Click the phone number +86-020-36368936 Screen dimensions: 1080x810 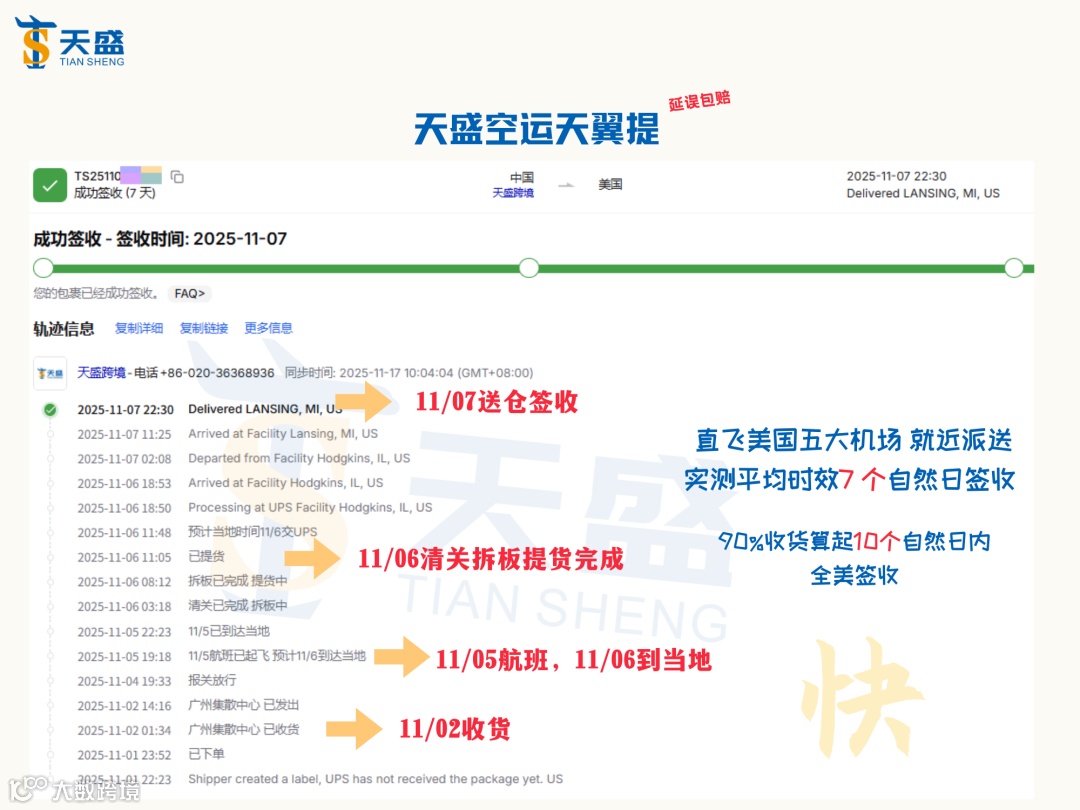click(217, 373)
